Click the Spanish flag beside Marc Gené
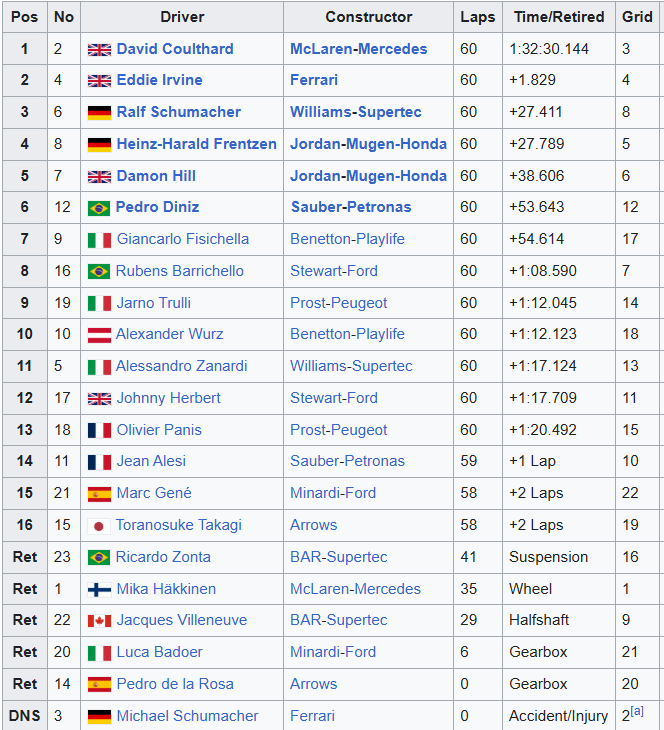This screenshot has height=730, width=664. click(99, 494)
